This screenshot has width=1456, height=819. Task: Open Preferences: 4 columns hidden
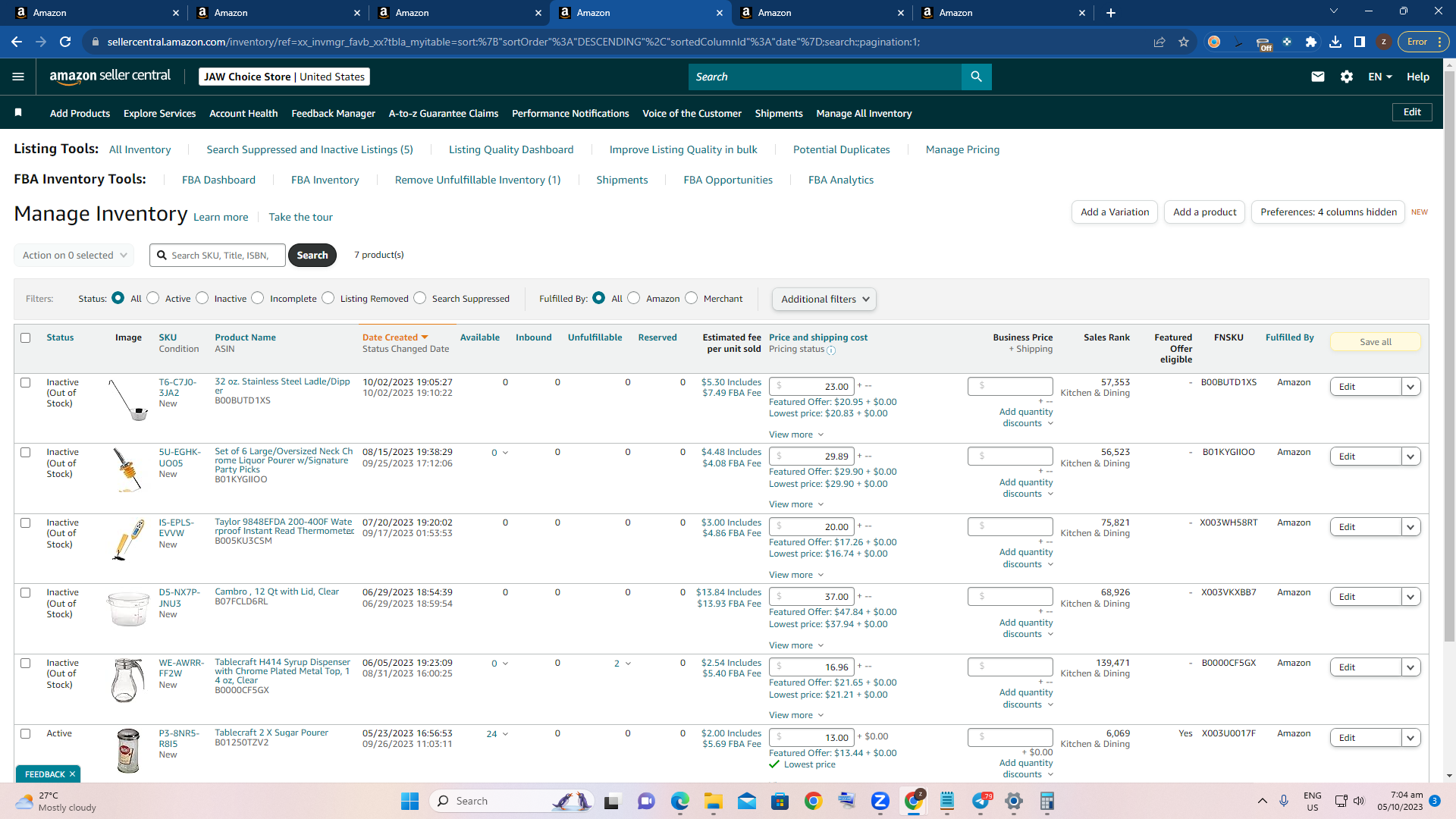click(x=1329, y=212)
